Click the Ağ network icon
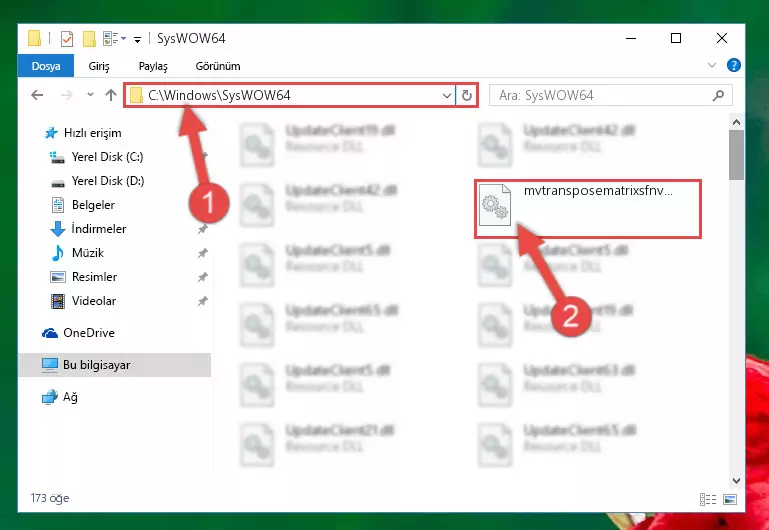This screenshot has width=769, height=530. pos(50,397)
